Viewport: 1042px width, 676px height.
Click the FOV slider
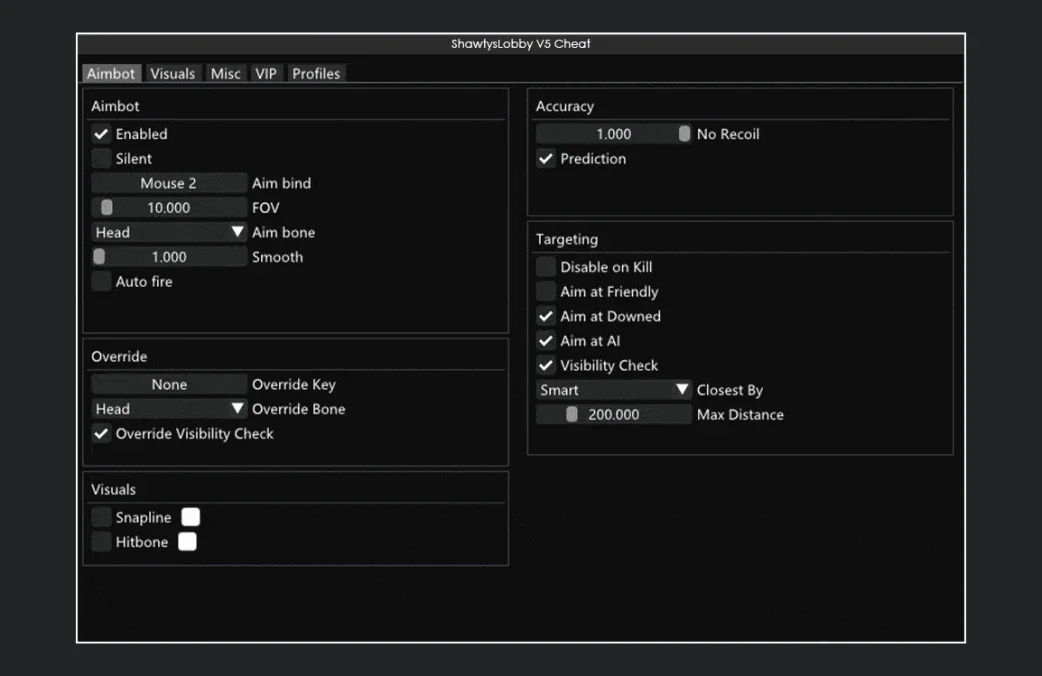[x=169, y=207]
